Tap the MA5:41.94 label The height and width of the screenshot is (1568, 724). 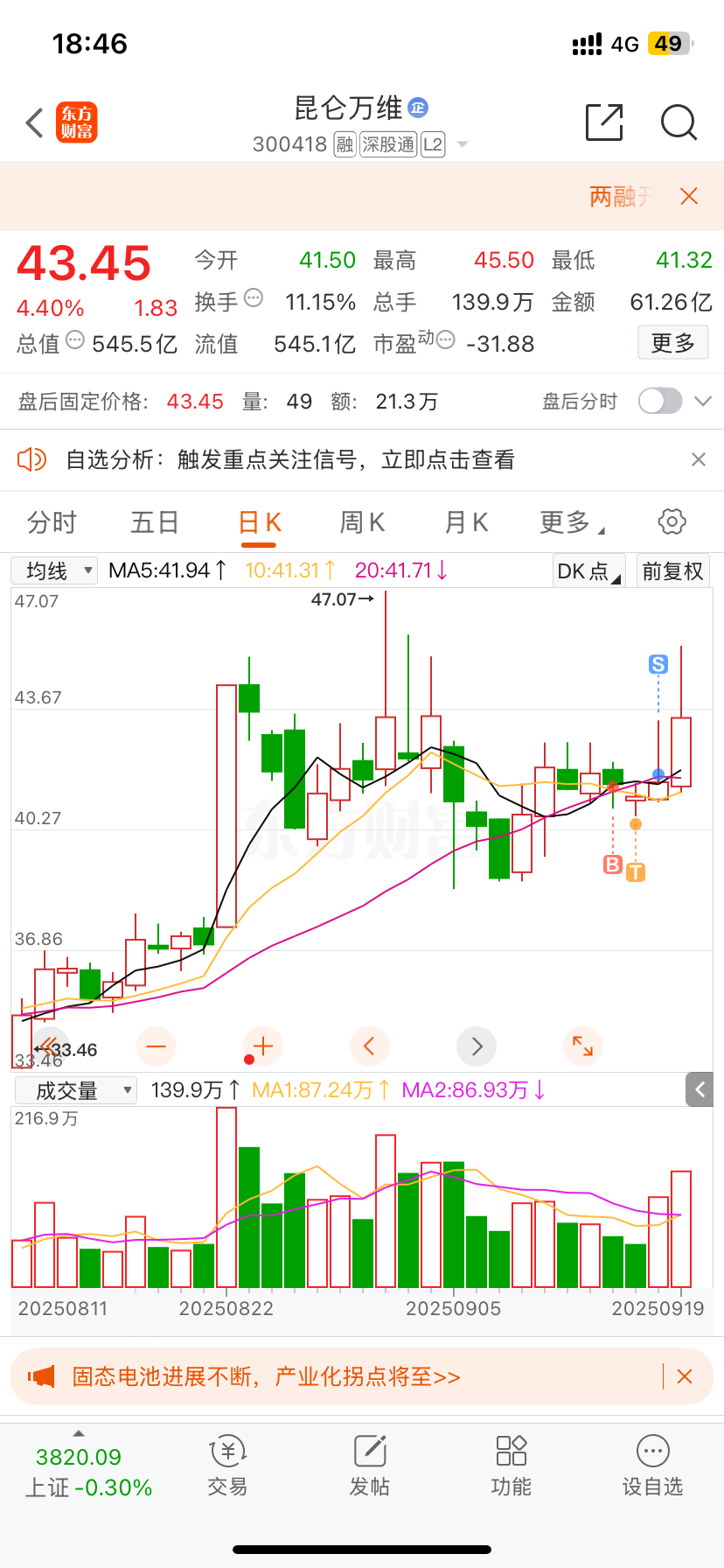[x=167, y=570]
